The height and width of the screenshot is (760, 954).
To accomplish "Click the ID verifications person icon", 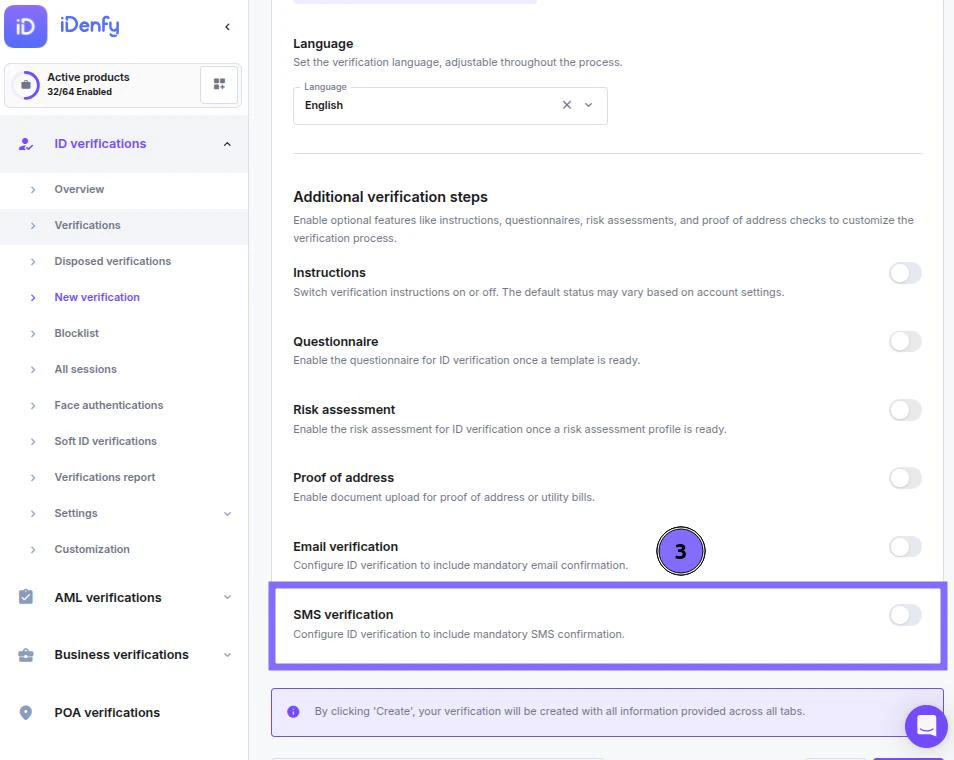I will coord(26,144).
